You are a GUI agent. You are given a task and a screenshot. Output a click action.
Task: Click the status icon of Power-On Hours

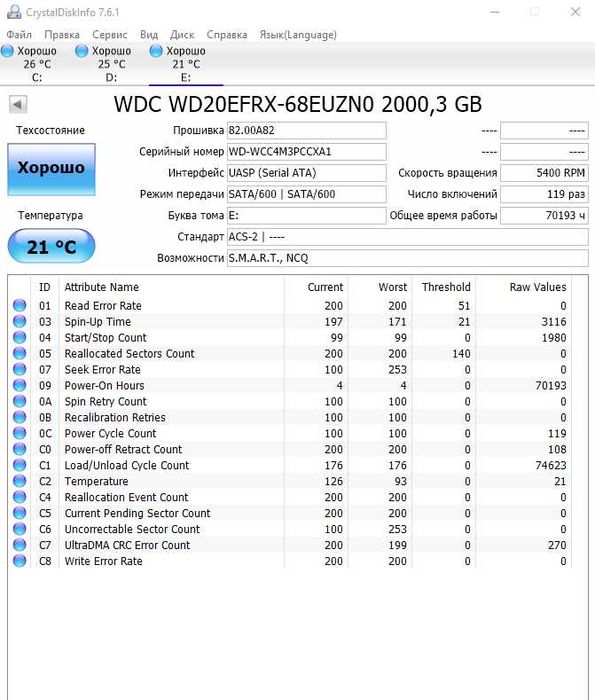click(20, 385)
